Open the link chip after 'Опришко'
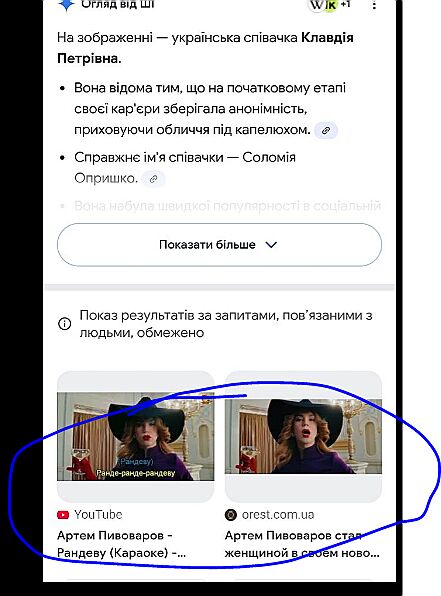Image resolution: width=441 pixels, height=596 pixels. 154,179
